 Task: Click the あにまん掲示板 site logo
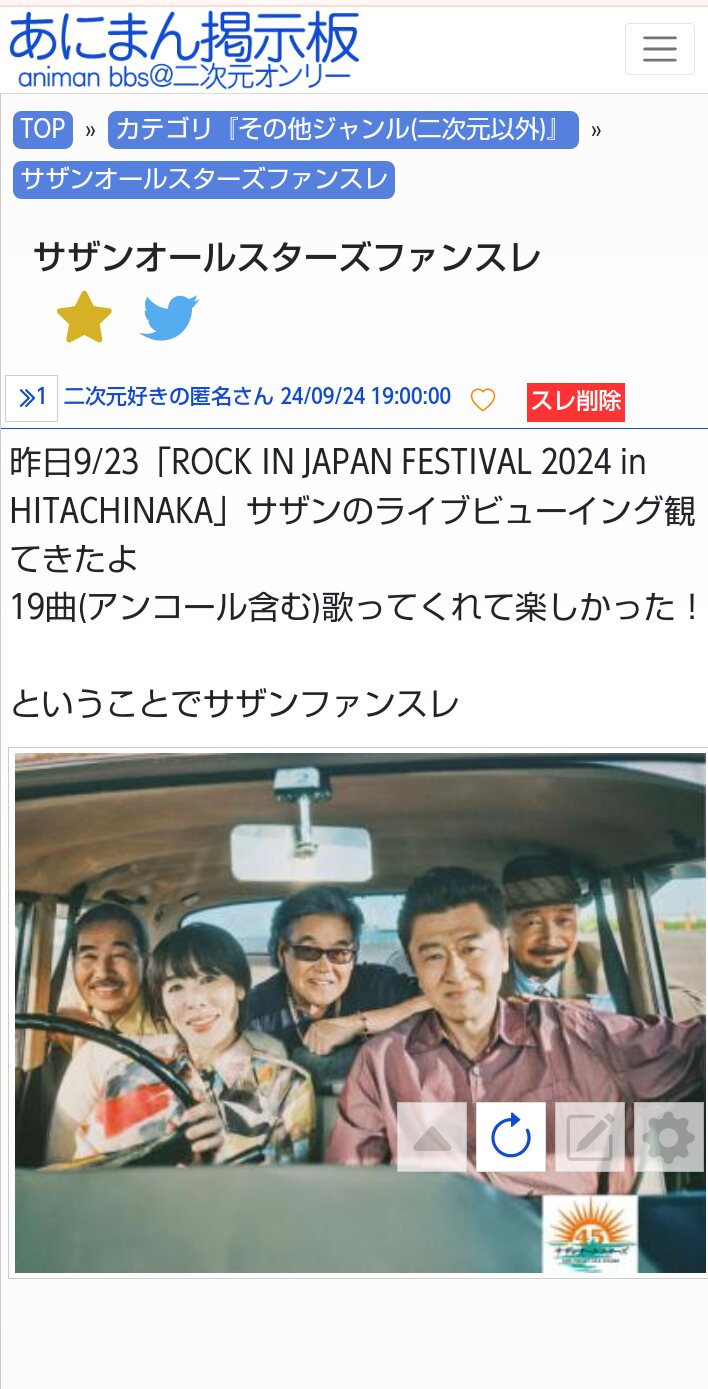(184, 38)
